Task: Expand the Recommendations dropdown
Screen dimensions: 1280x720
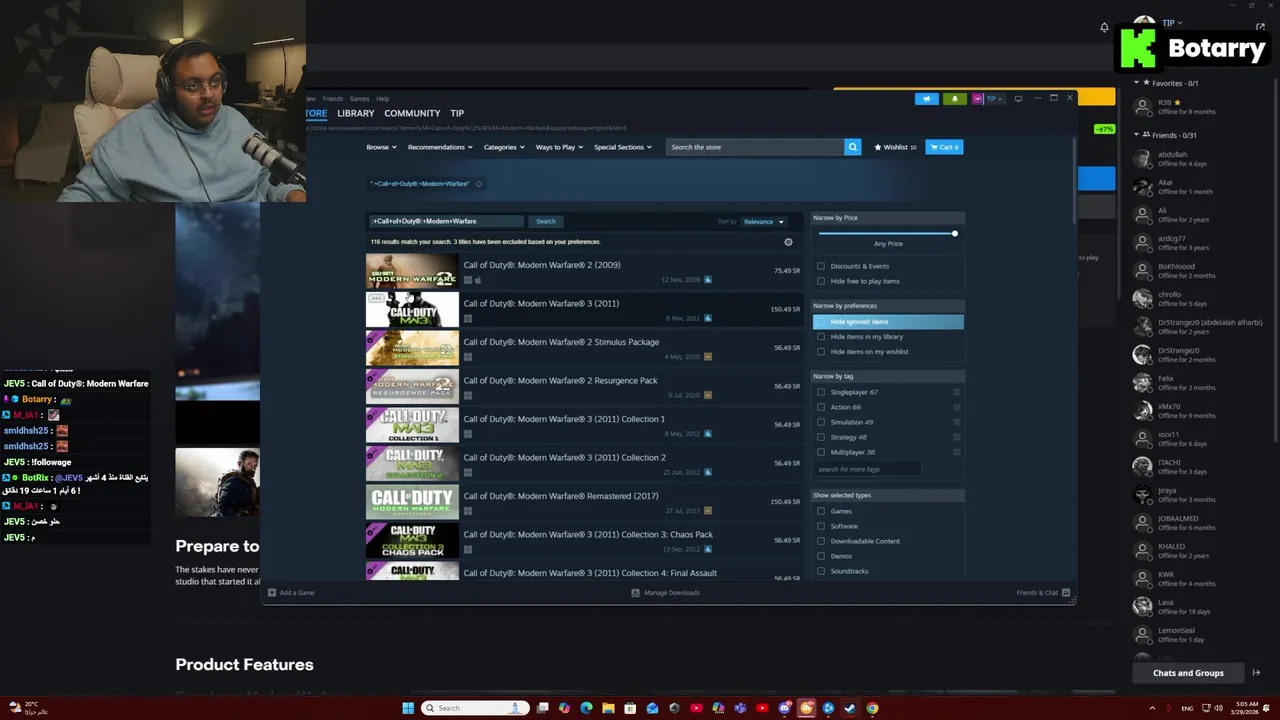Action: (440, 147)
